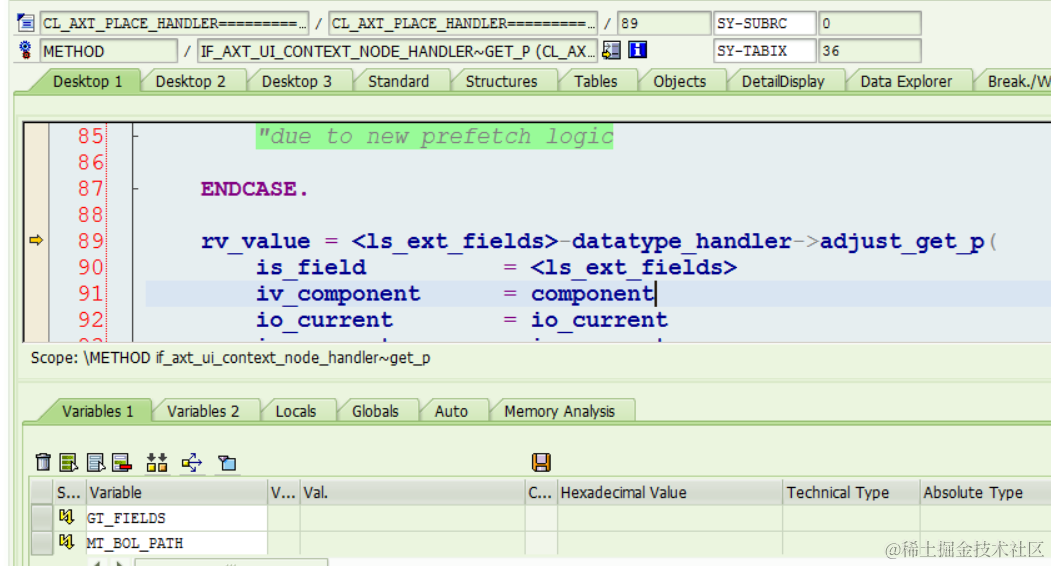Click the blue information icon
The width and height of the screenshot is (1051, 566).
[637, 50]
